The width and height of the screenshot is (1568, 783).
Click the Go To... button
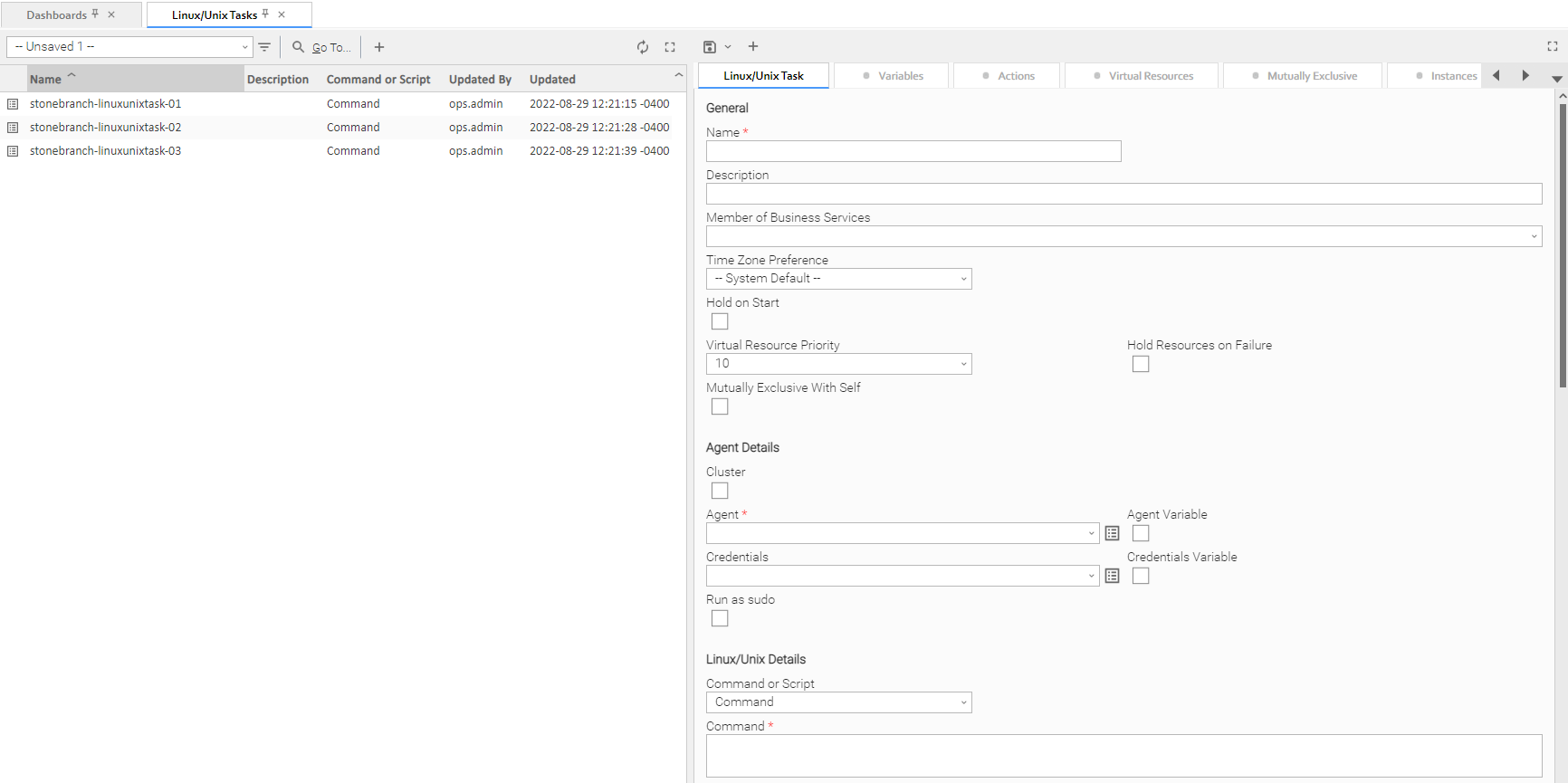(x=322, y=47)
